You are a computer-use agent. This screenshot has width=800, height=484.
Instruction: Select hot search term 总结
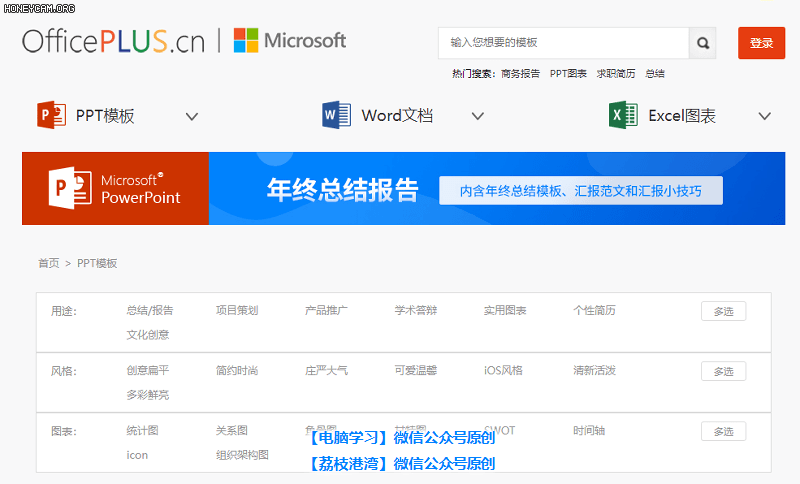point(655,74)
